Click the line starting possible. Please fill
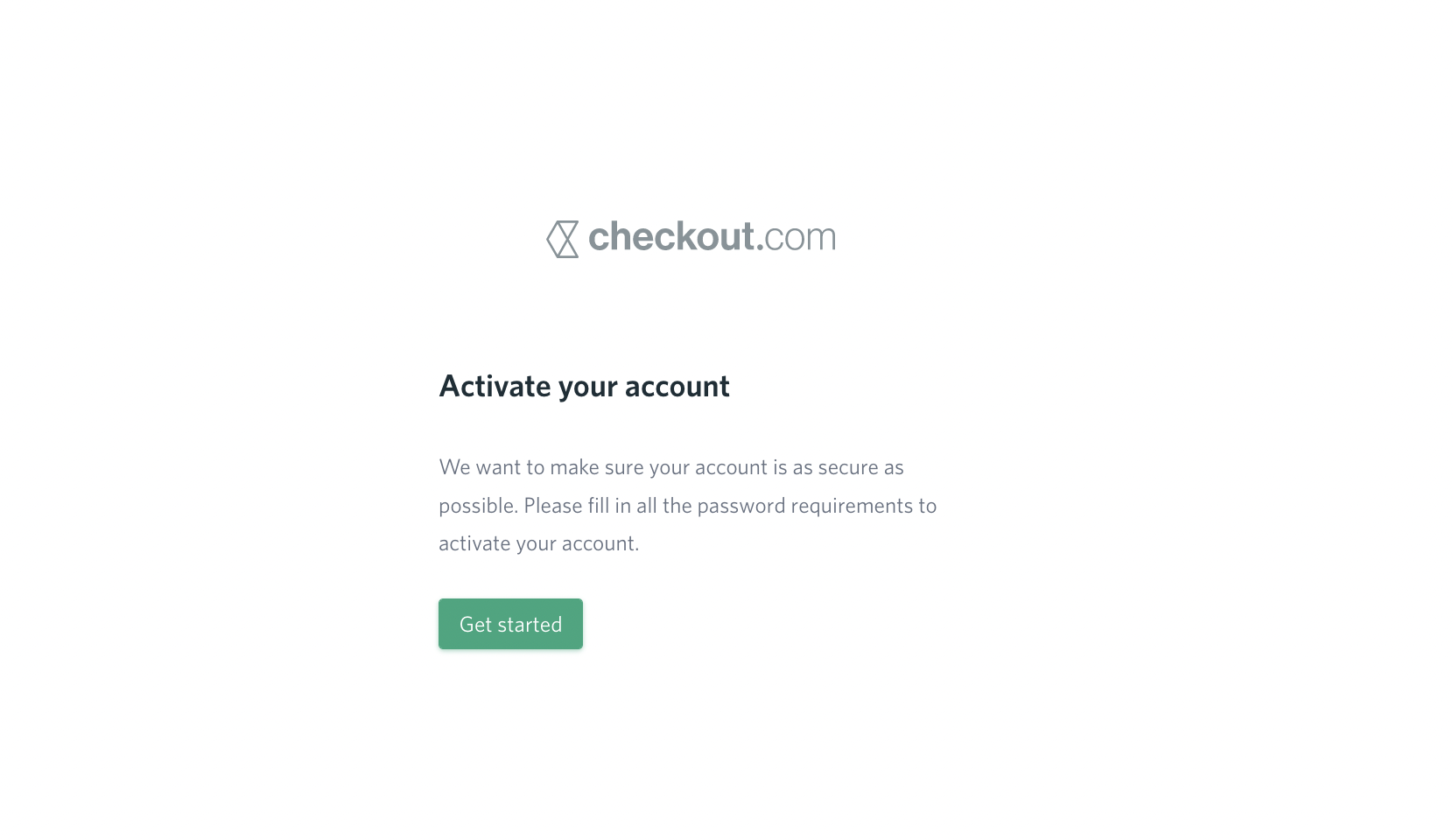The image size is (1453, 840). [687, 506]
